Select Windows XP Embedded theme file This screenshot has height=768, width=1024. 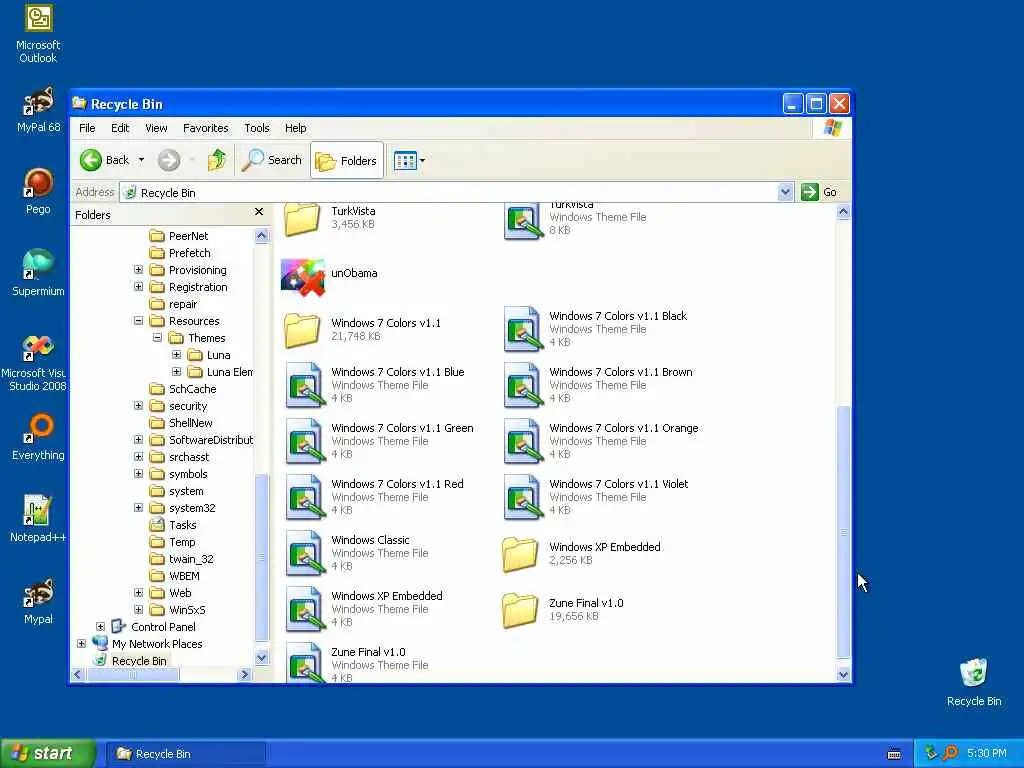(x=365, y=609)
